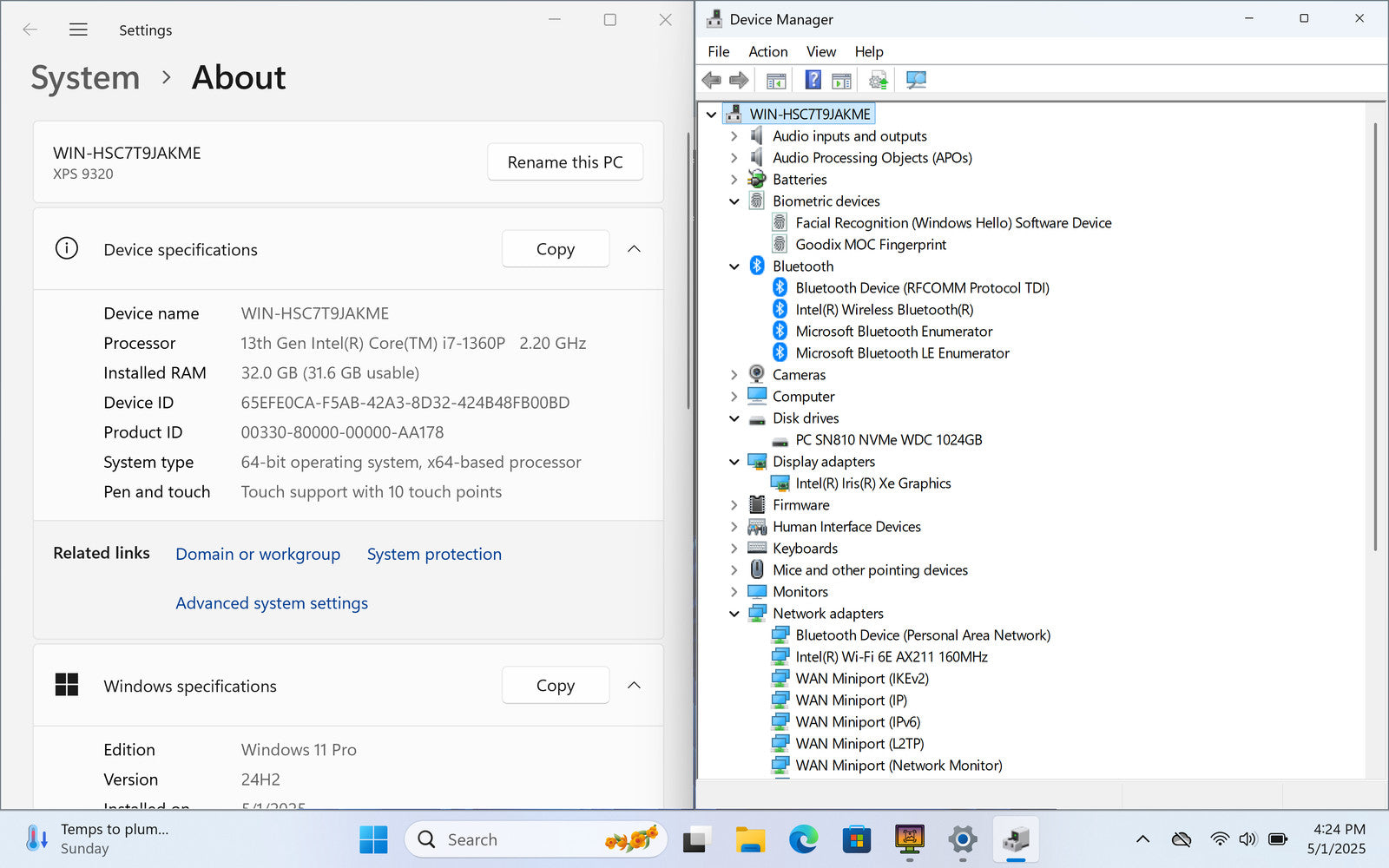Click the taskbar Search box

[x=536, y=839]
